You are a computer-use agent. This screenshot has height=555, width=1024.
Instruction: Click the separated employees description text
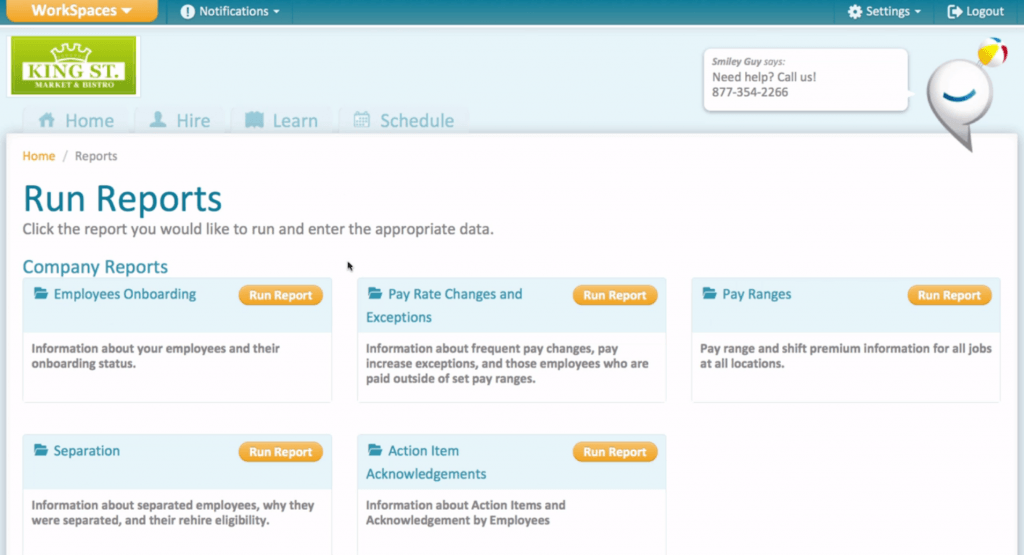(x=172, y=513)
